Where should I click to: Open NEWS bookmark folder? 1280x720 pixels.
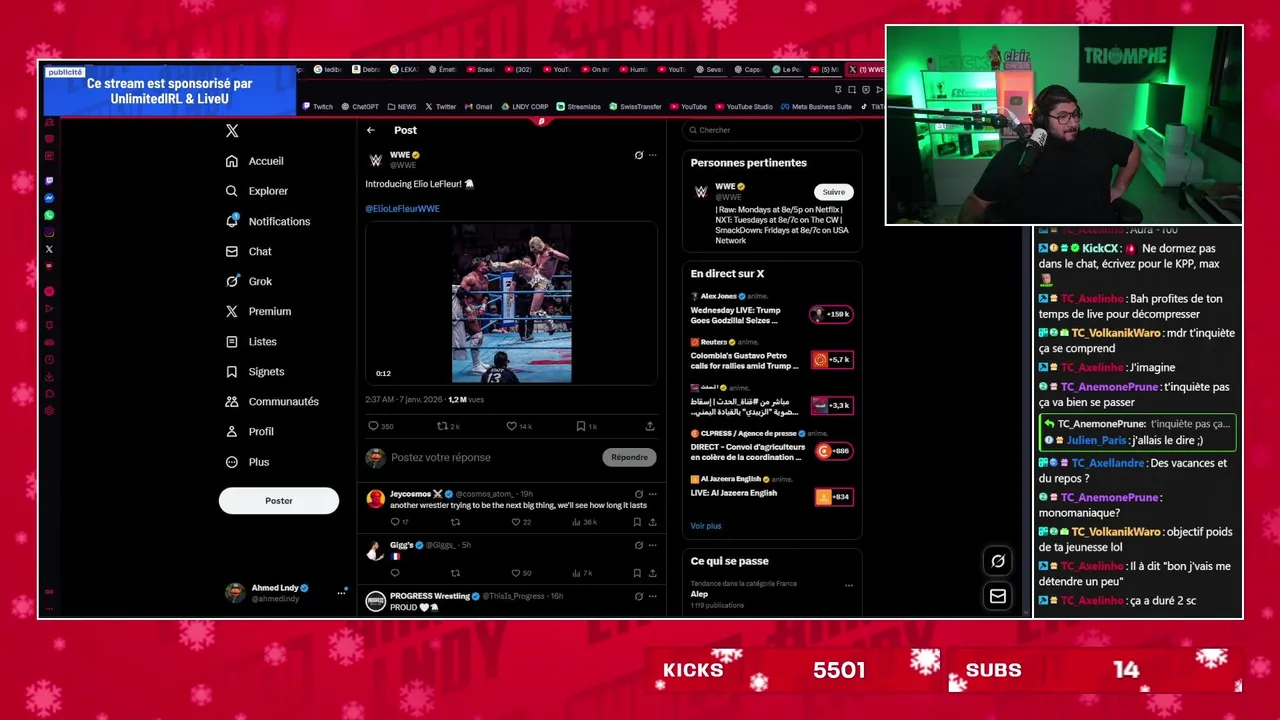[402, 107]
